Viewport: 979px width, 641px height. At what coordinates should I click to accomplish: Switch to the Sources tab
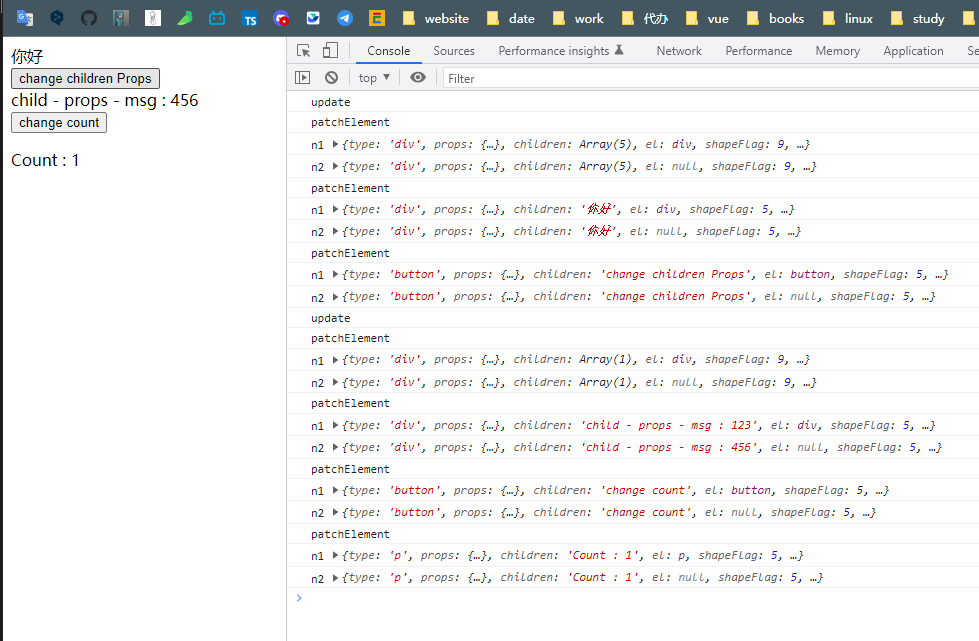pos(454,51)
